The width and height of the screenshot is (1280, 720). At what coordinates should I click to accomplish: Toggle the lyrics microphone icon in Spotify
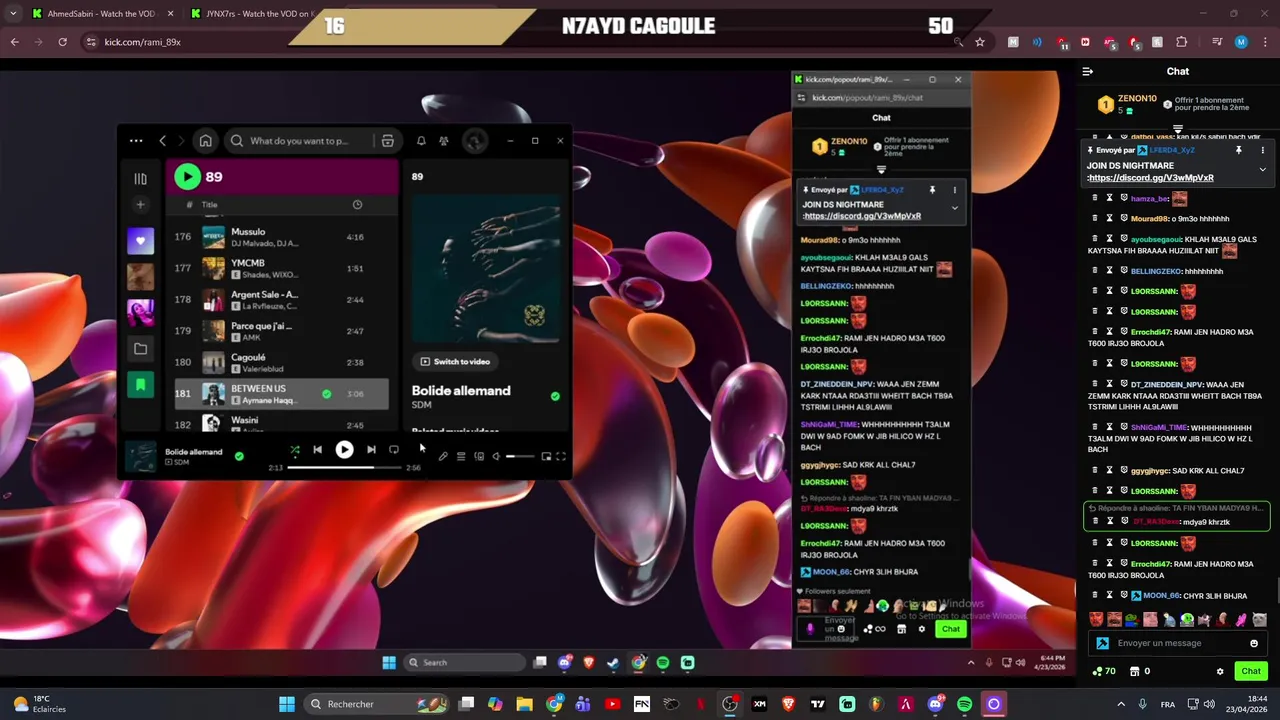tap(443, 457)
